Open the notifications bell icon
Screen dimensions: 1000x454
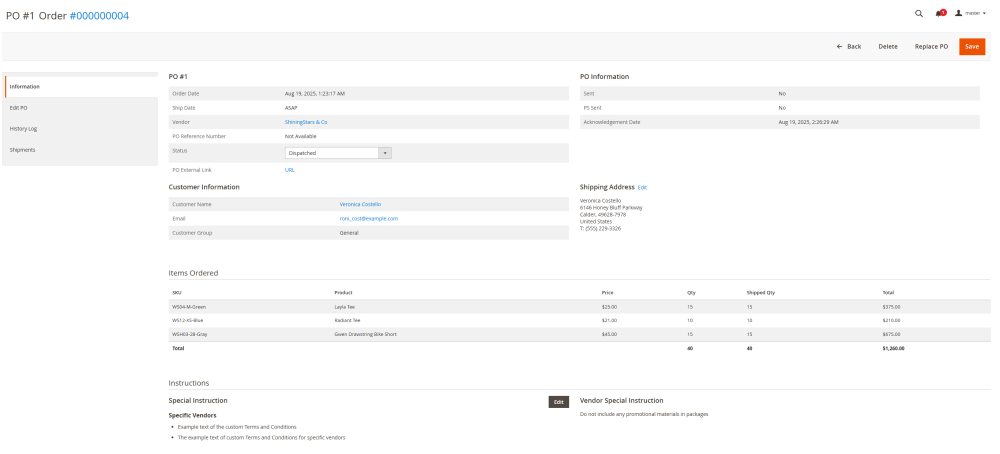coord(939,13)
